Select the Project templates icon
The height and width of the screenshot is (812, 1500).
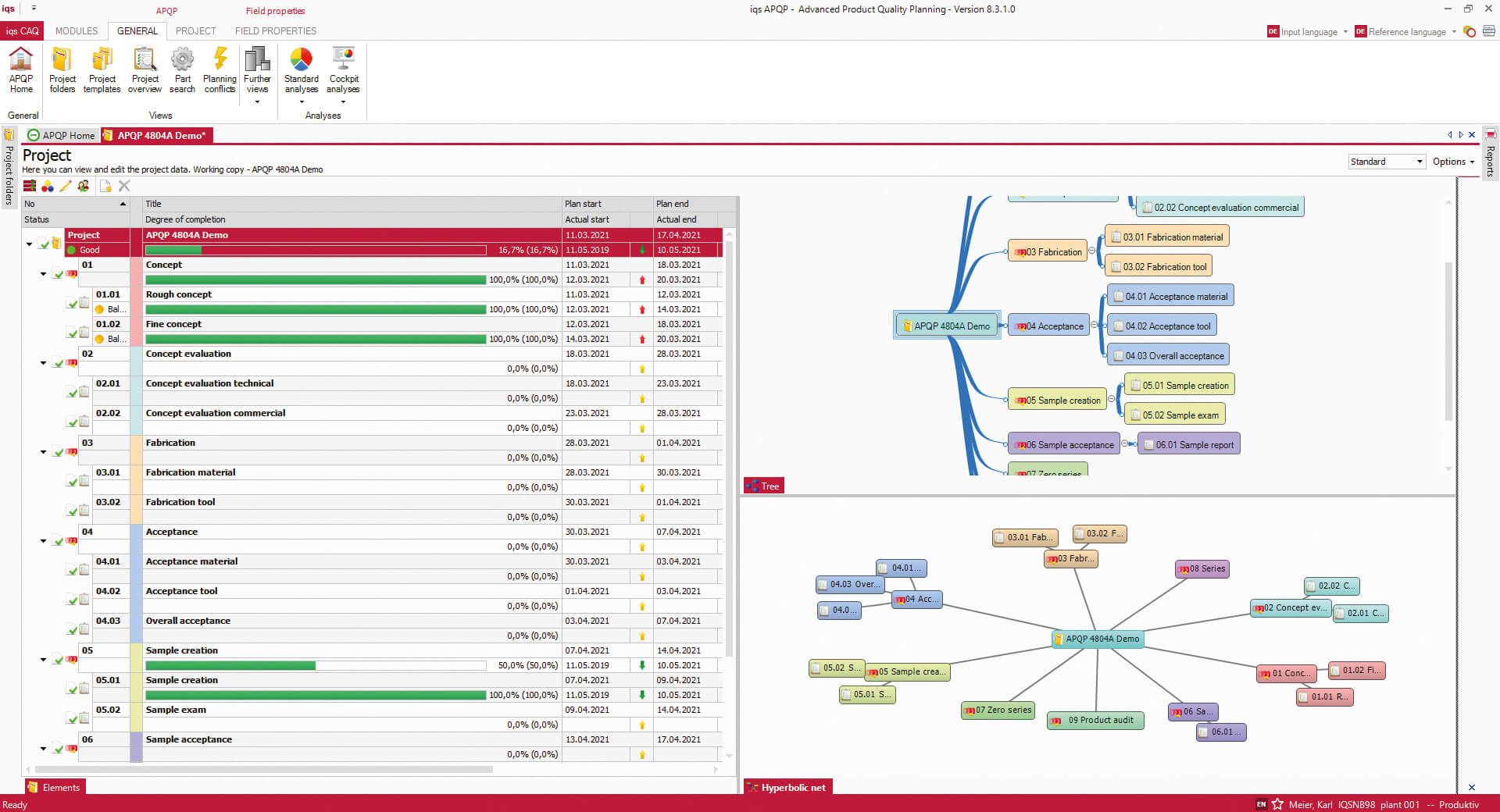click(101, 69)
